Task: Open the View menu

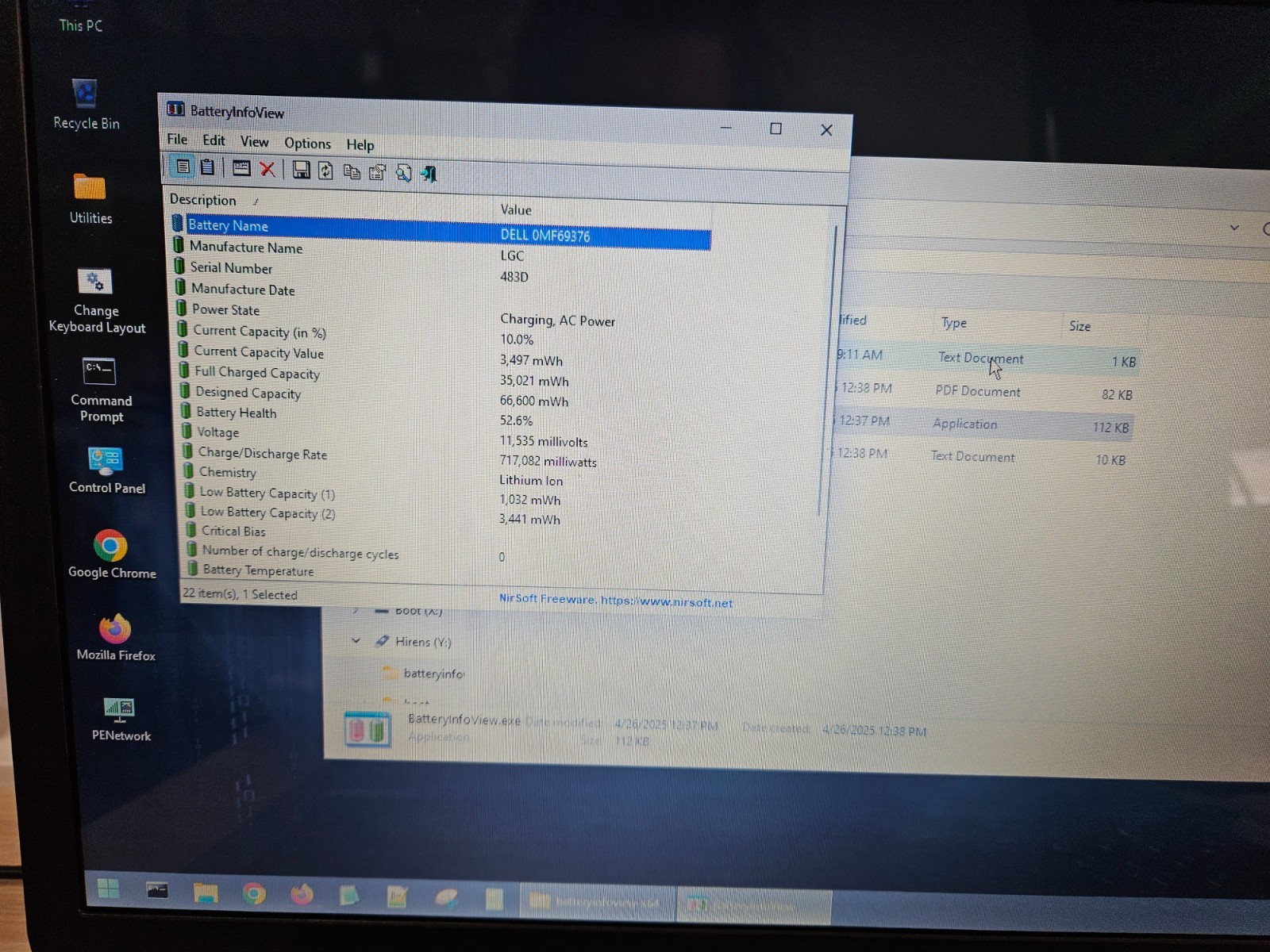Action: (x=254, y=141)
